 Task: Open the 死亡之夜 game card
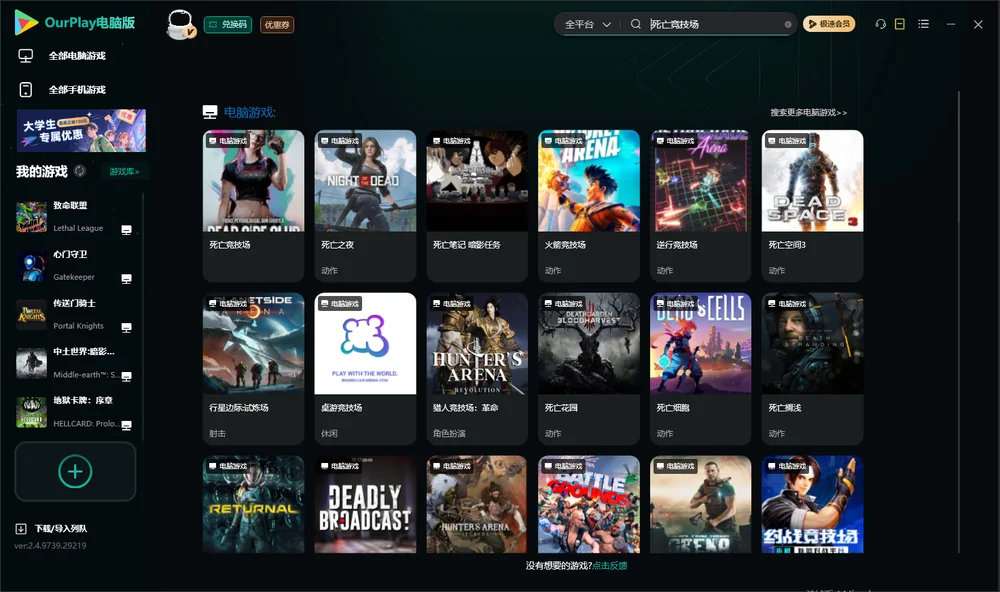(365, 205)
